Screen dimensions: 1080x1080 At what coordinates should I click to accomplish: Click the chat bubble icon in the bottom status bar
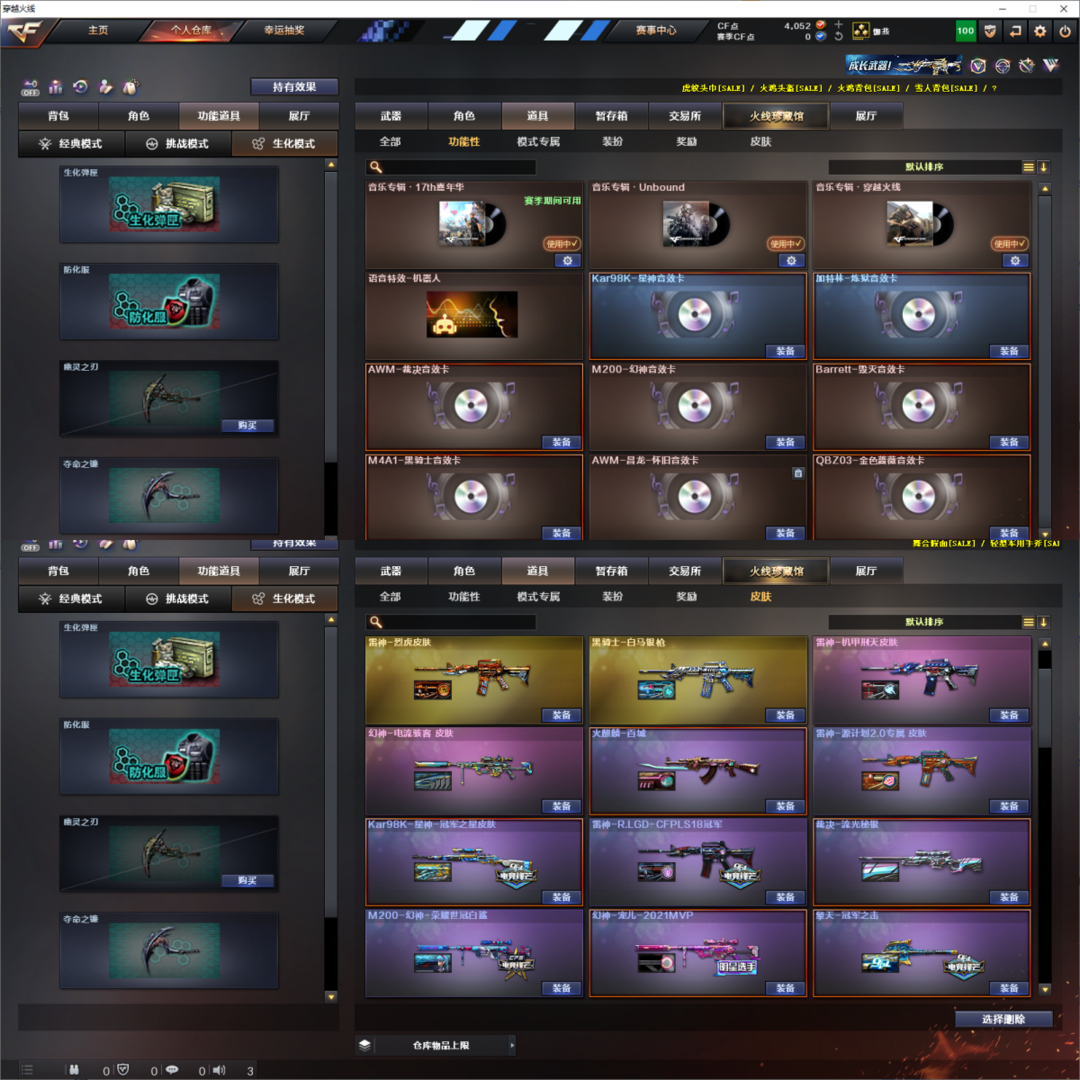(172, 1070)
